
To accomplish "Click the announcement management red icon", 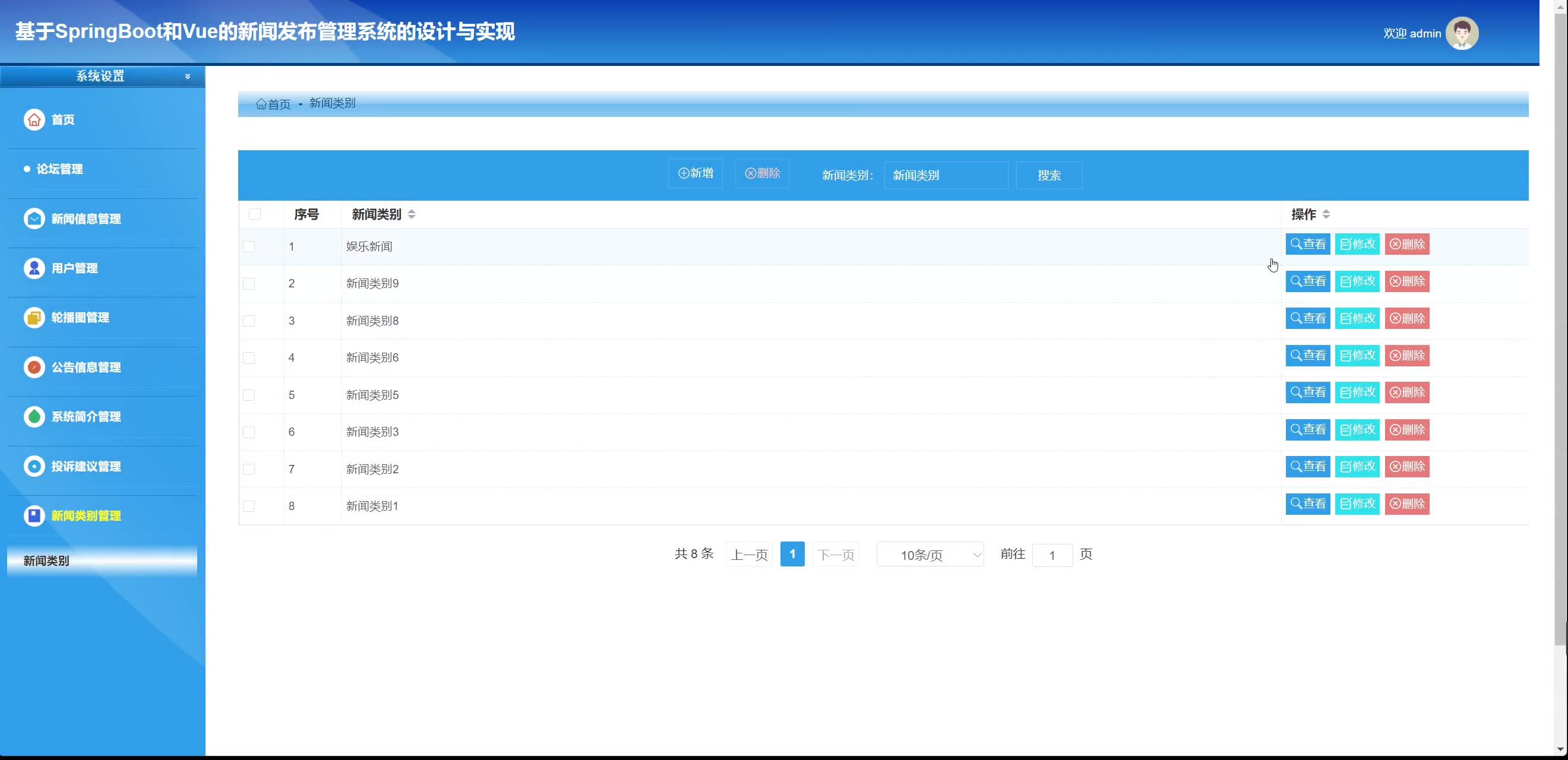I will point(34,367).
